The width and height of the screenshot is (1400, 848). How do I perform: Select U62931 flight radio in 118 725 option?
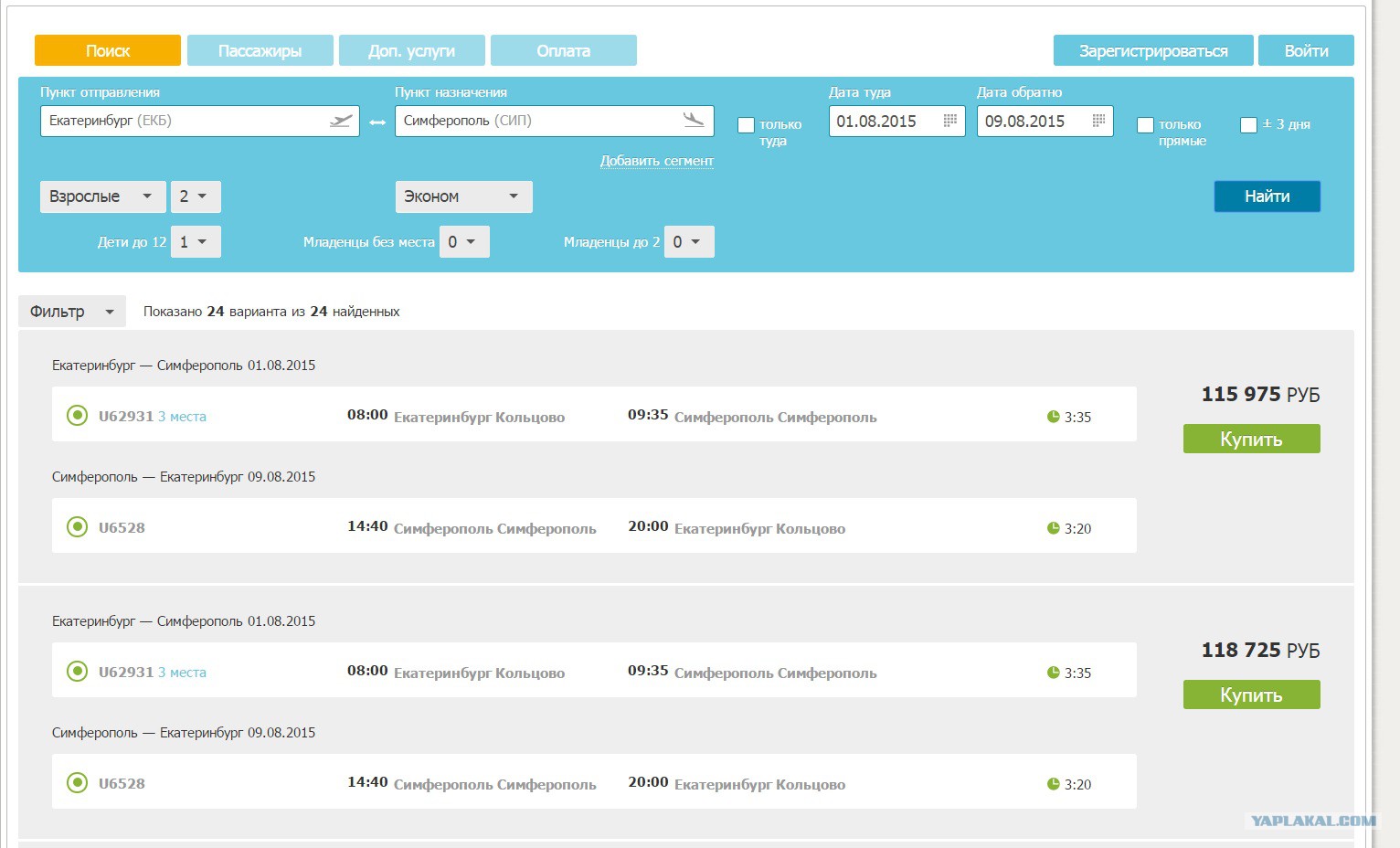point(77,672)
